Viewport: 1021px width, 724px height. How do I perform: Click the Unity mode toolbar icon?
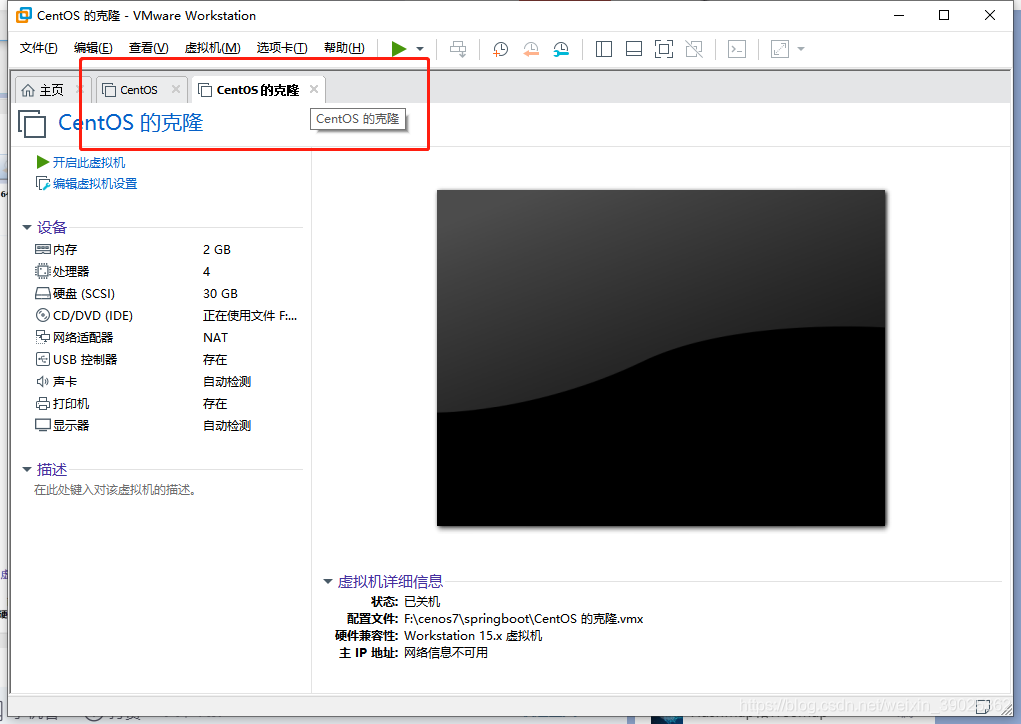[694, 49]
